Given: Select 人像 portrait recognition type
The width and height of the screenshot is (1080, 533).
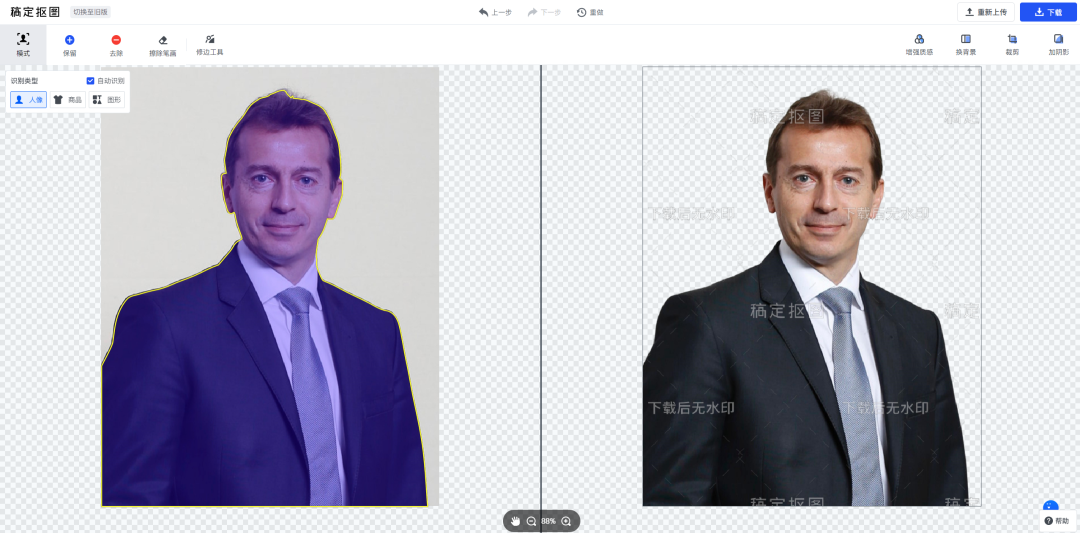Looking at the screenshot, I should point(28,100).
